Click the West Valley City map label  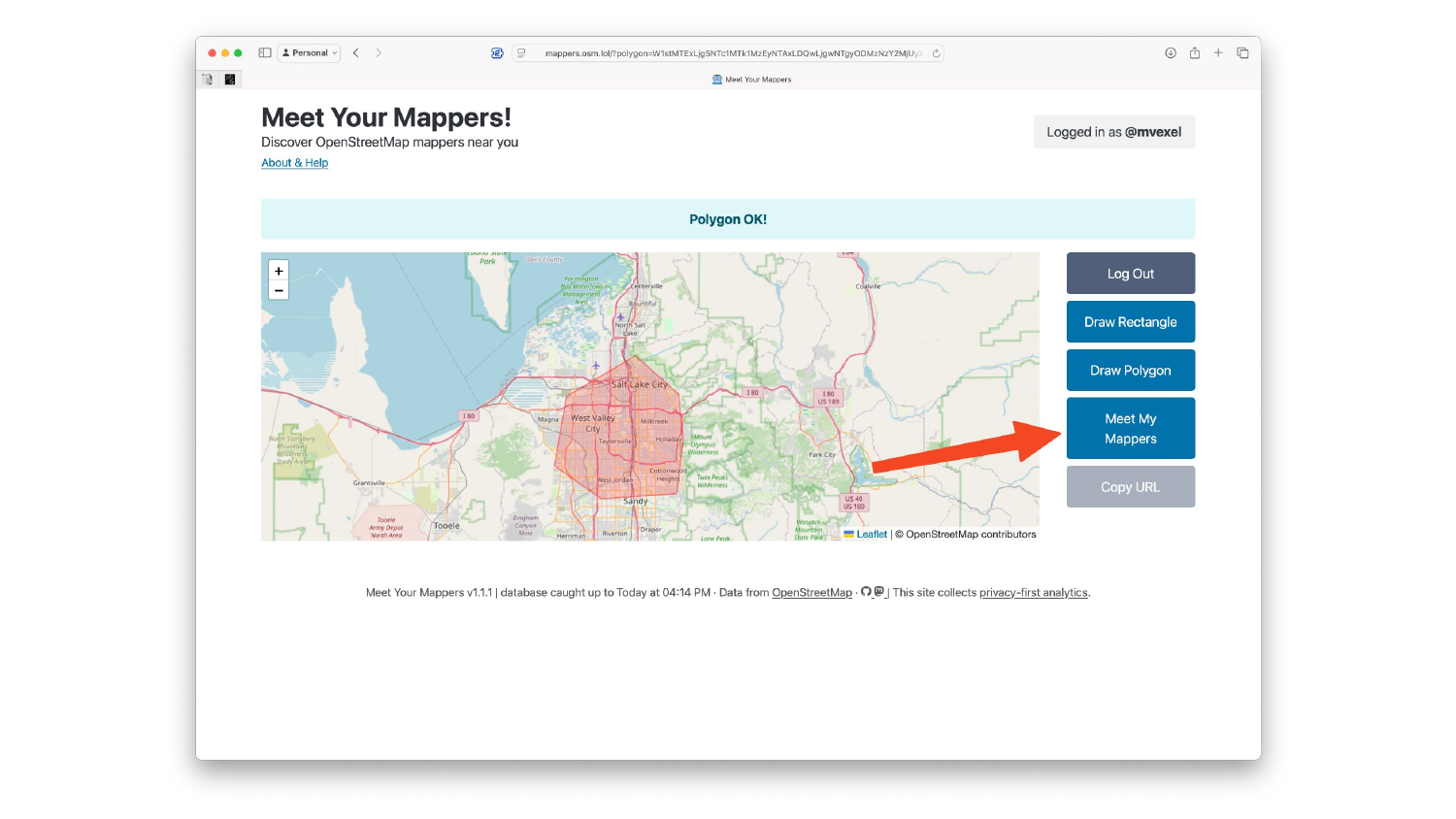(592, 423)
